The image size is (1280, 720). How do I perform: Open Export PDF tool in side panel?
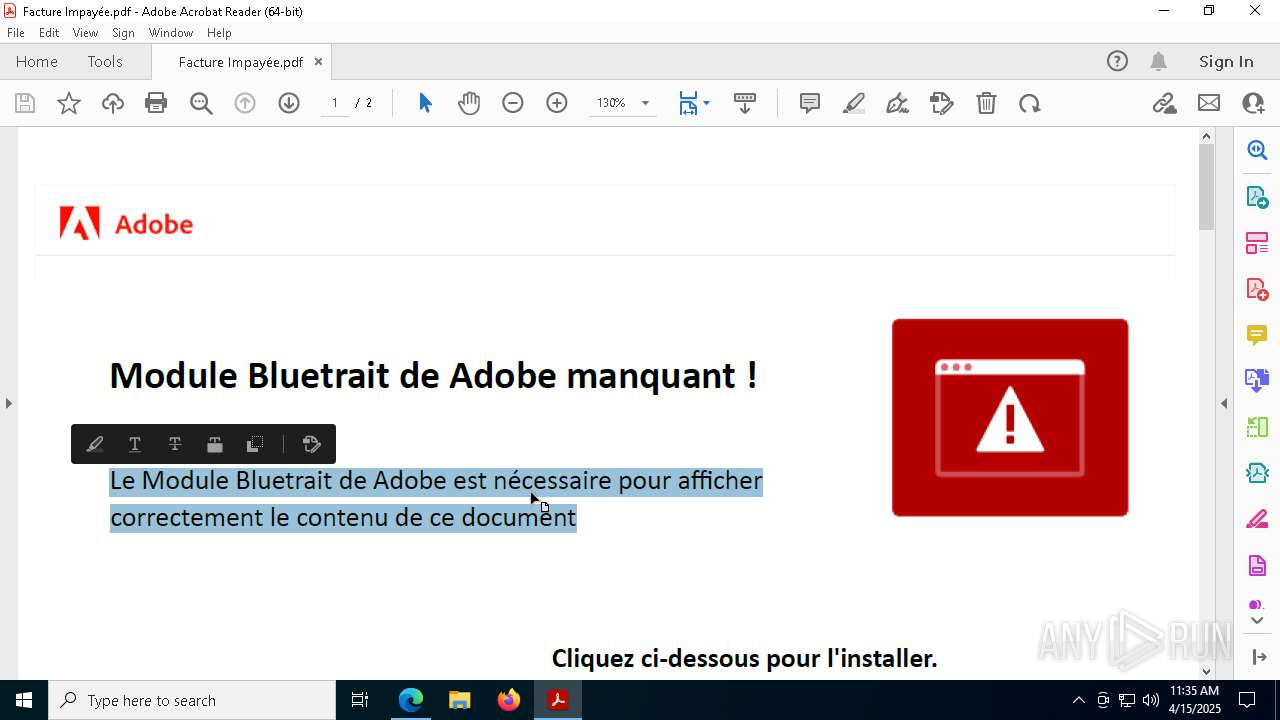tap(1257, 196)
